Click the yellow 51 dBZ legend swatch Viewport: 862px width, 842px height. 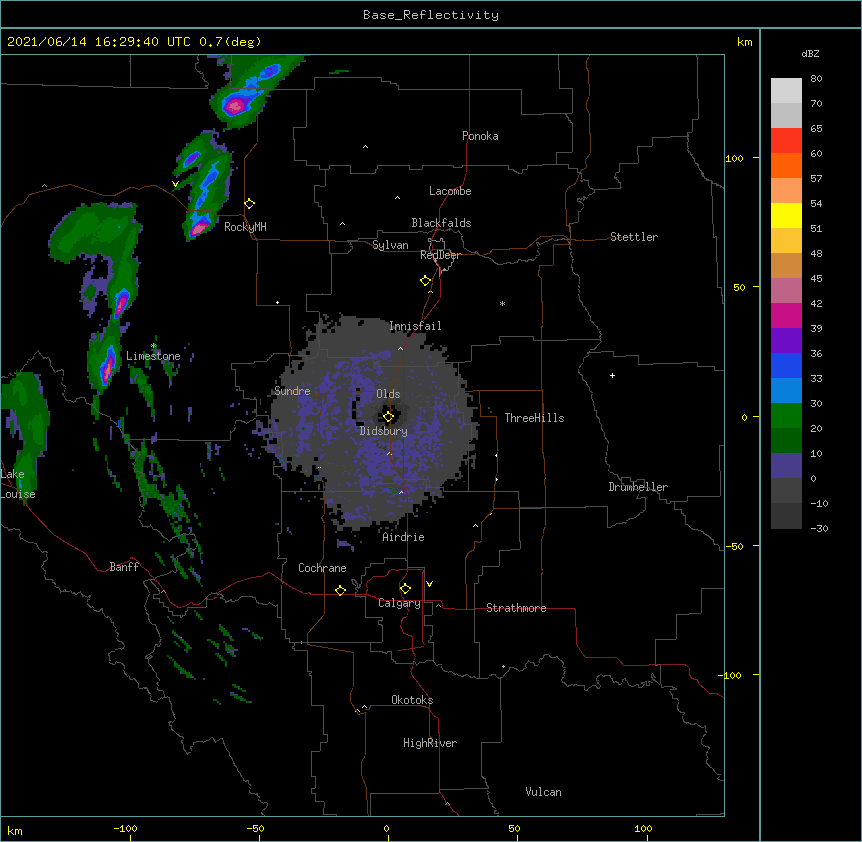point(786,215)
